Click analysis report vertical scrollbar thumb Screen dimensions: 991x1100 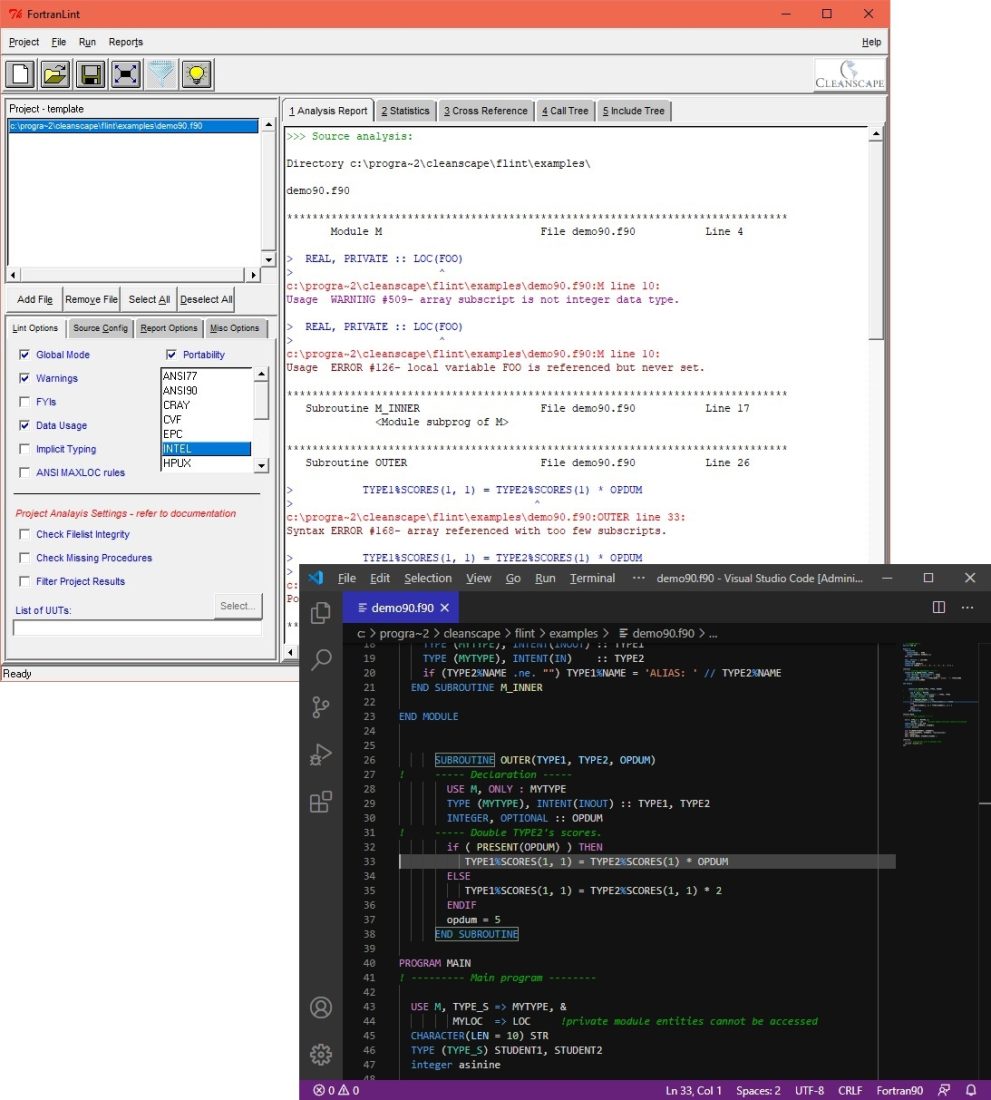[x=875, y=240]
